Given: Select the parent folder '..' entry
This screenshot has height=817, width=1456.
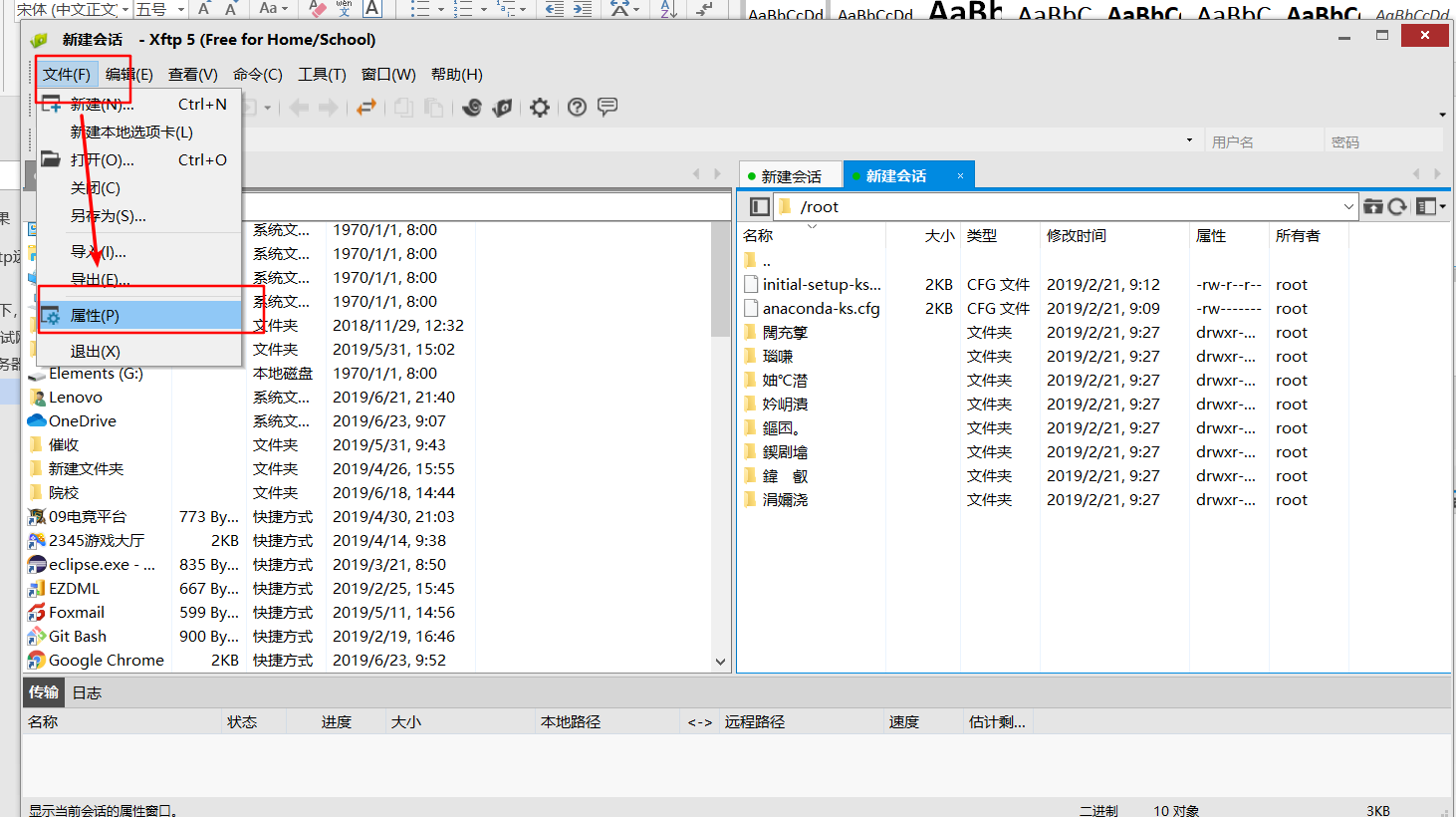Looking at the screenshot, I should tap(766, 260).
